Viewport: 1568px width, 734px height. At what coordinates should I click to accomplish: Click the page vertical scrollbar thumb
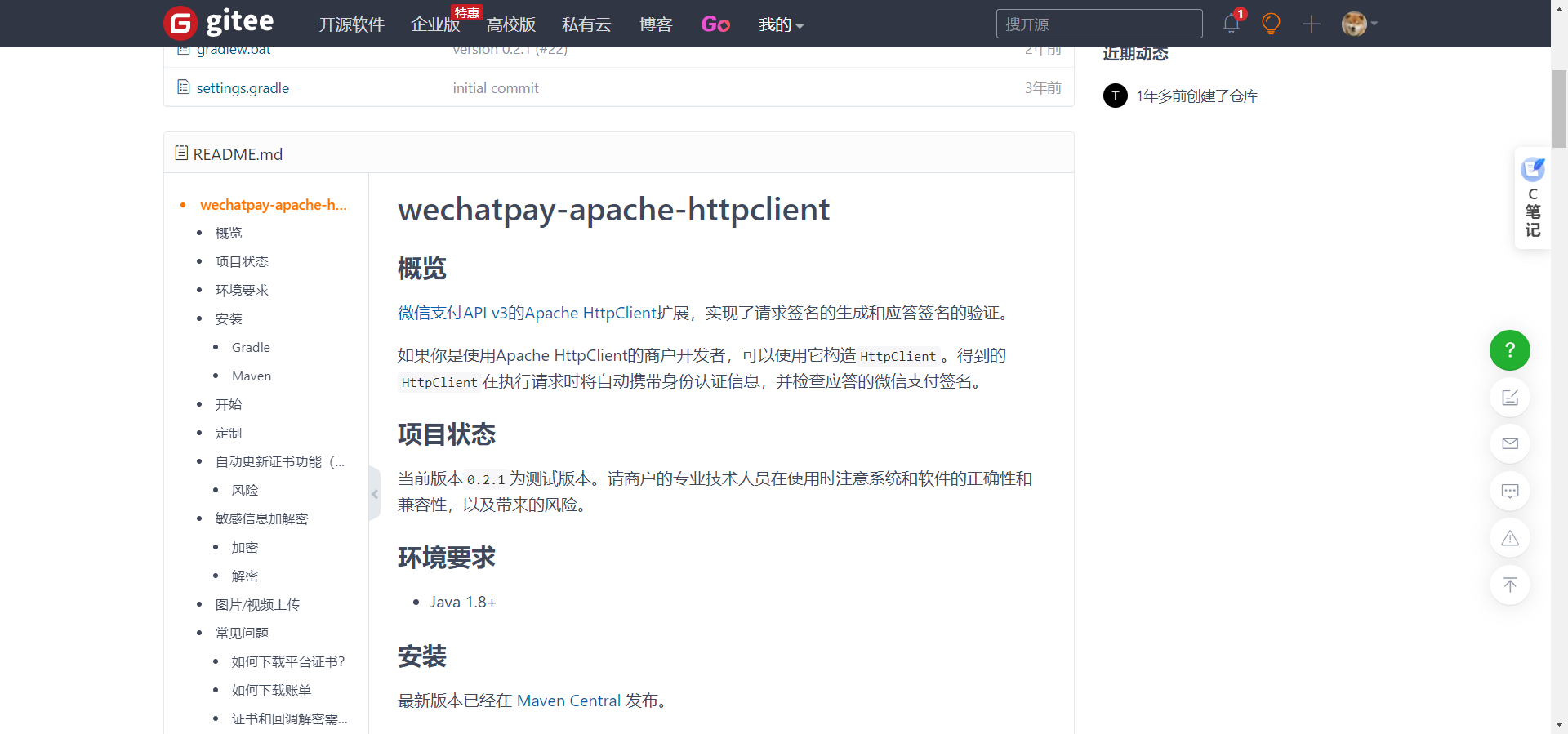coord(1559,108)
